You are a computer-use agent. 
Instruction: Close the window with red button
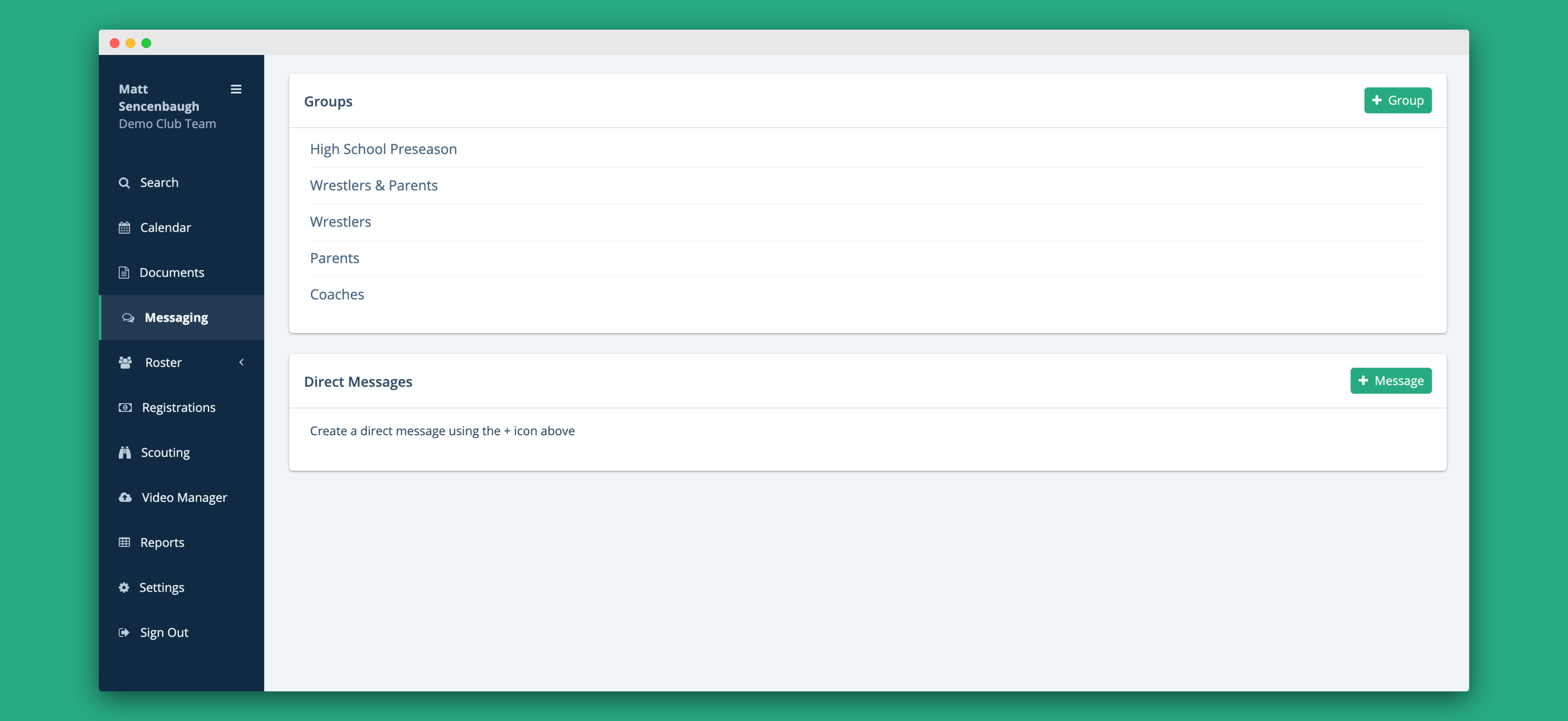[x=114, y=43]
